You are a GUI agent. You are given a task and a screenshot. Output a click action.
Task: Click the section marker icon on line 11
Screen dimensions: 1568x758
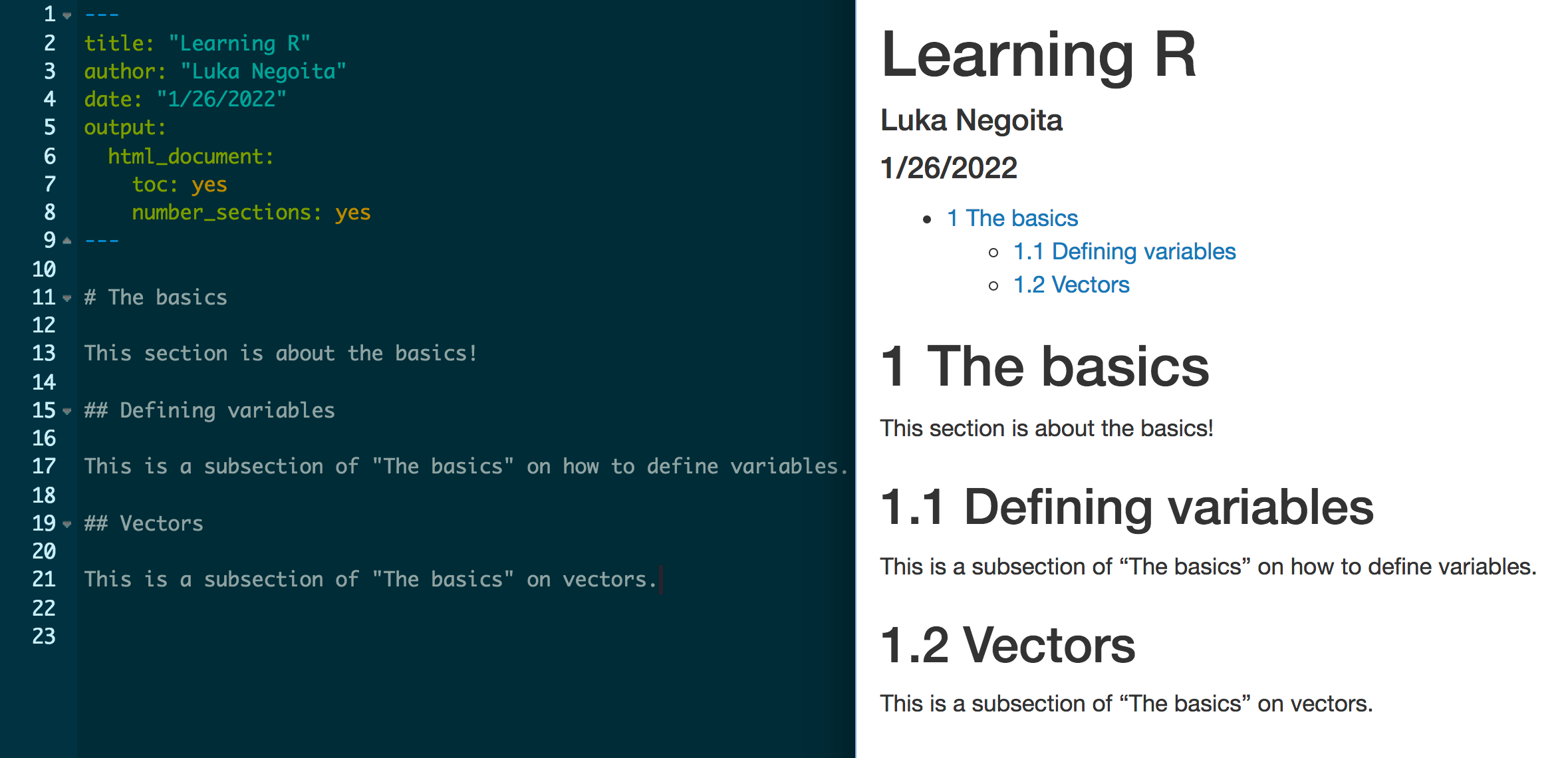pos(63,296)
